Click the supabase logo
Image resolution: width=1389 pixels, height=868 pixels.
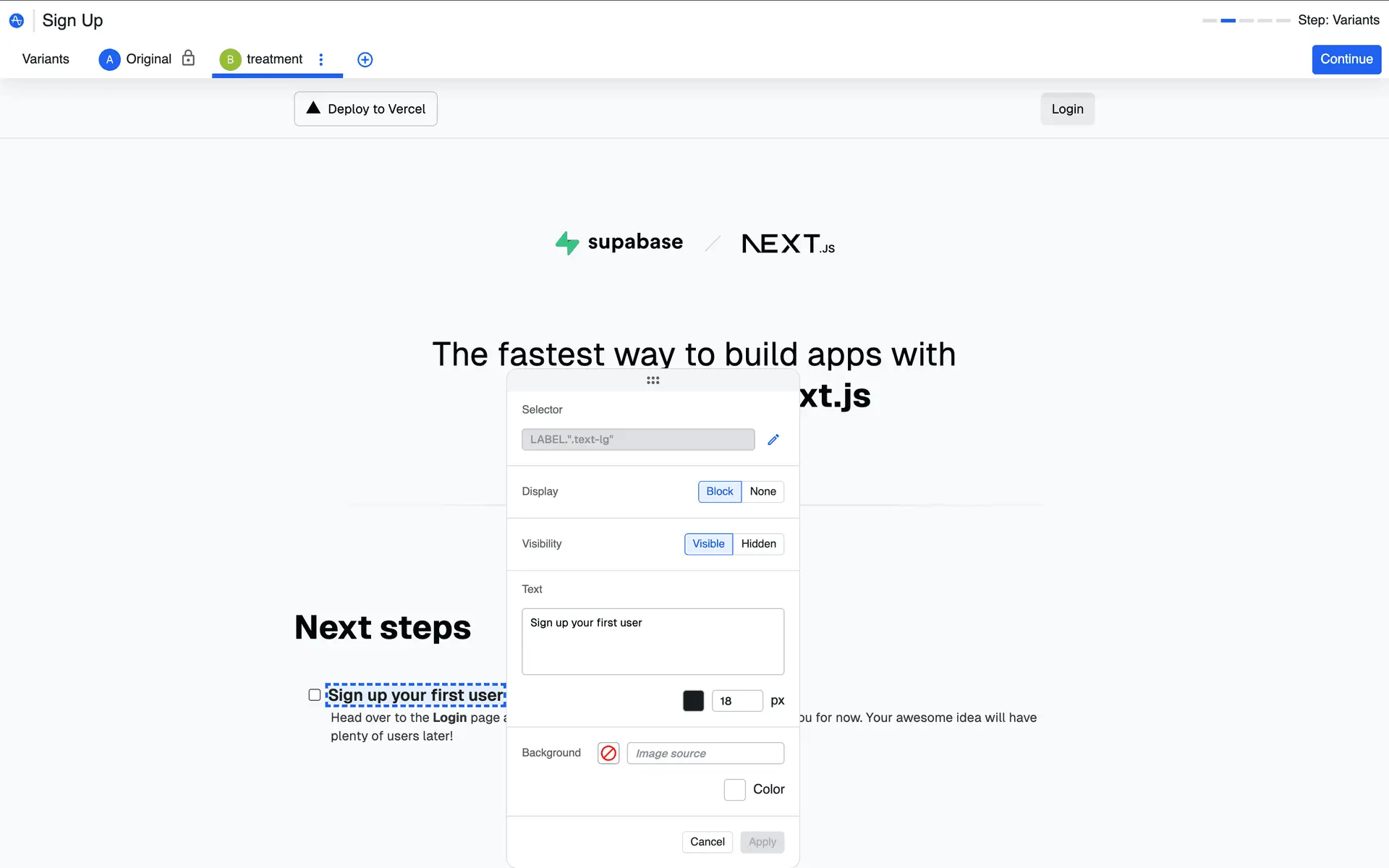pyautogui.click(x=619, y=242)
